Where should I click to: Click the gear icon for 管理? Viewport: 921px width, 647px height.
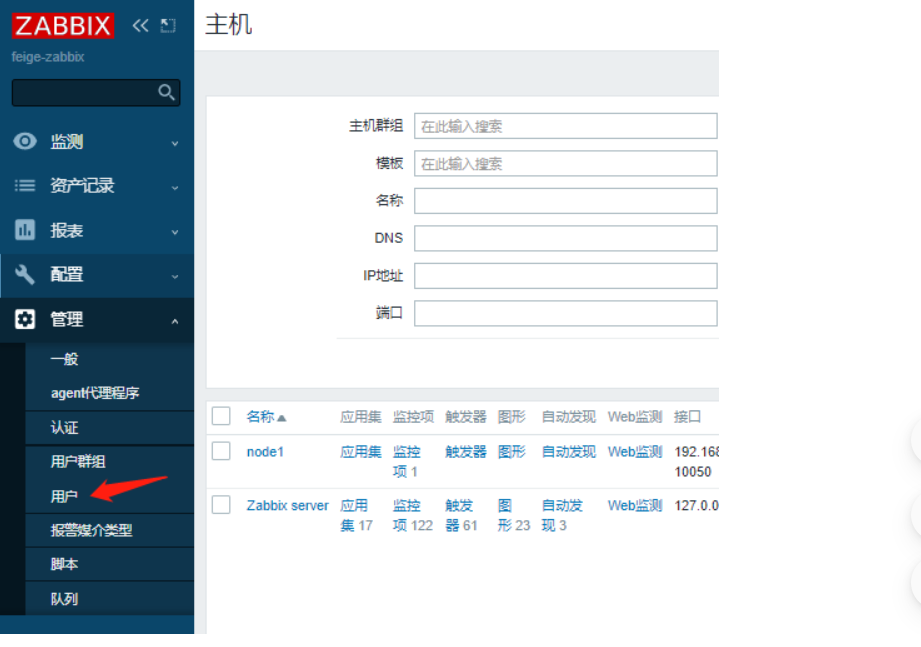coord(25,319)
